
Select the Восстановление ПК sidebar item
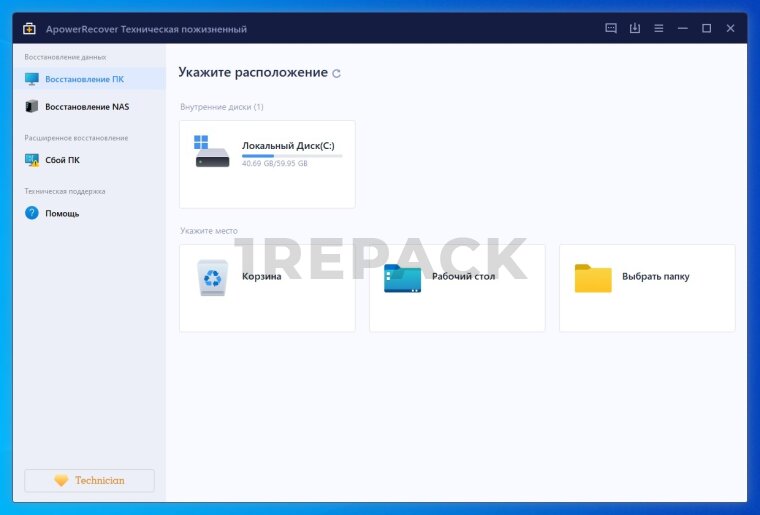coord(84,79)
